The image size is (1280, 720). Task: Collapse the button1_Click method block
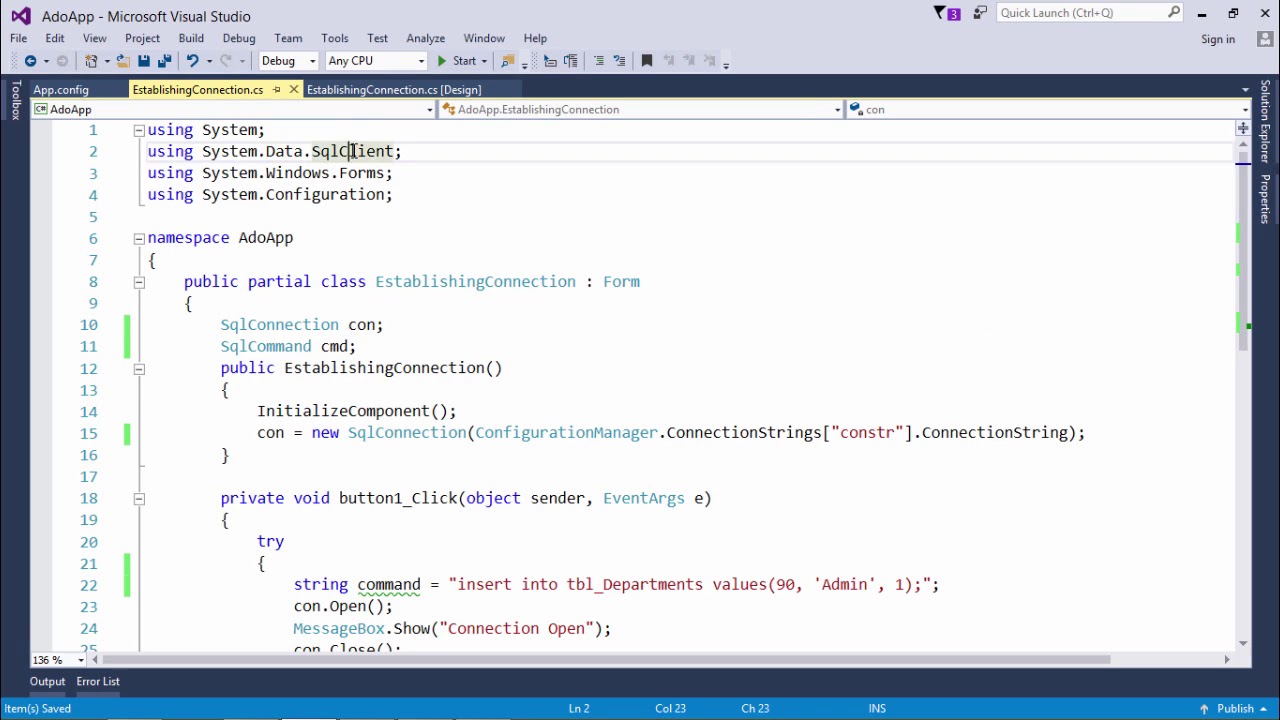pyautogui.click(x=139, y=498)
